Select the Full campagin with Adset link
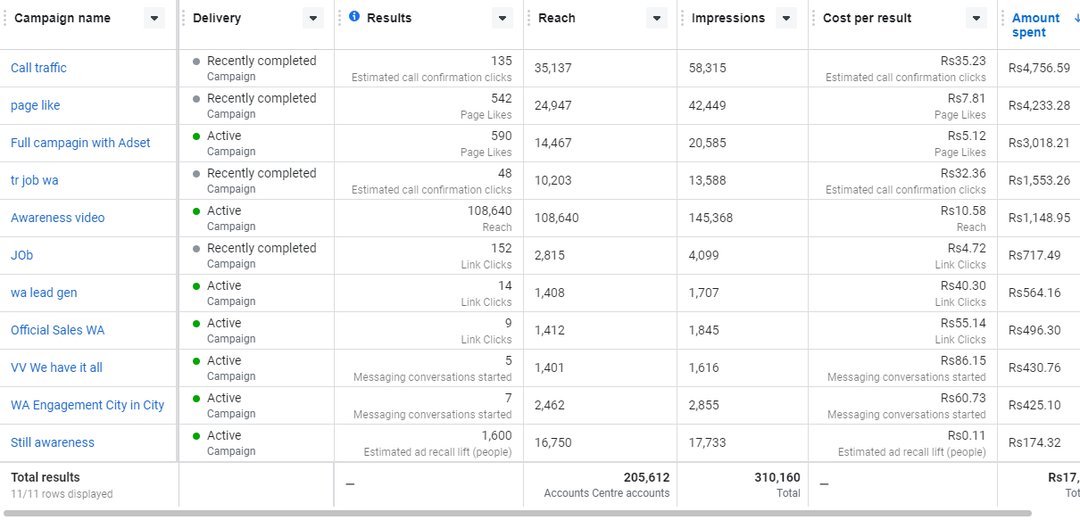The image size is (1080, 520). pos(81,143)
